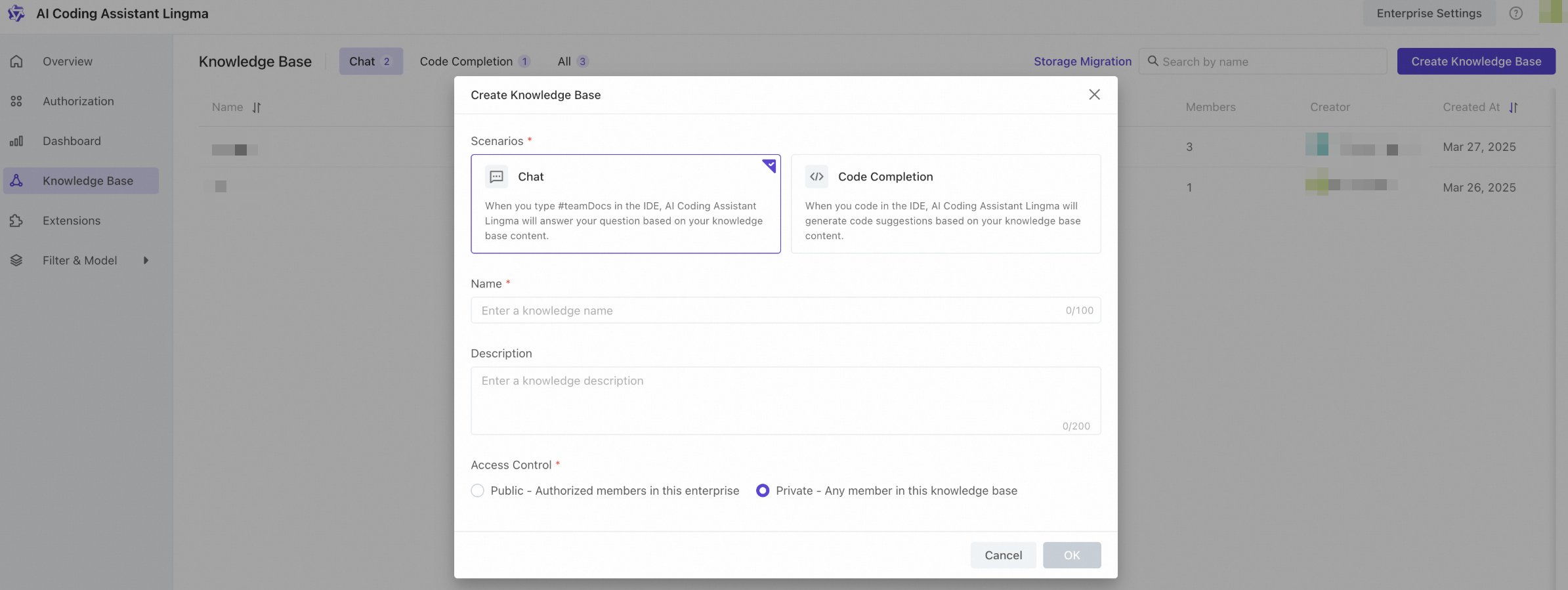Viewport: 1568px width, 590px height.
Task: Select Public access control option
Action: click(477, 491)
